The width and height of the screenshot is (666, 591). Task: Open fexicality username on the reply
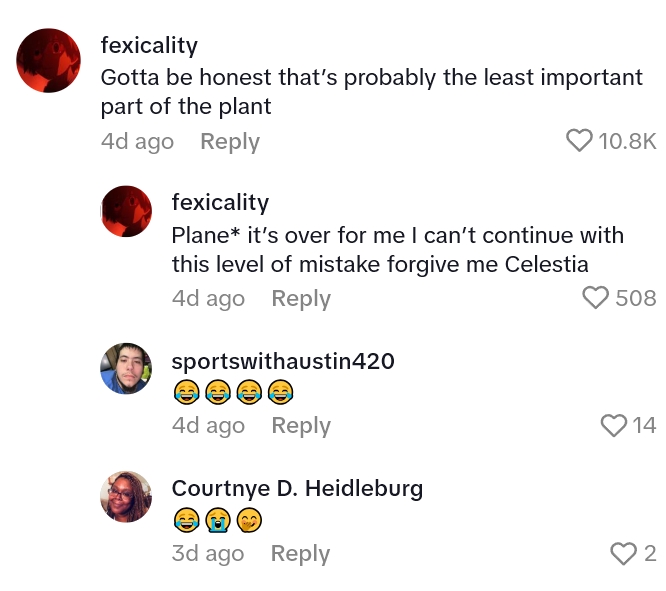tap(220, 202)
